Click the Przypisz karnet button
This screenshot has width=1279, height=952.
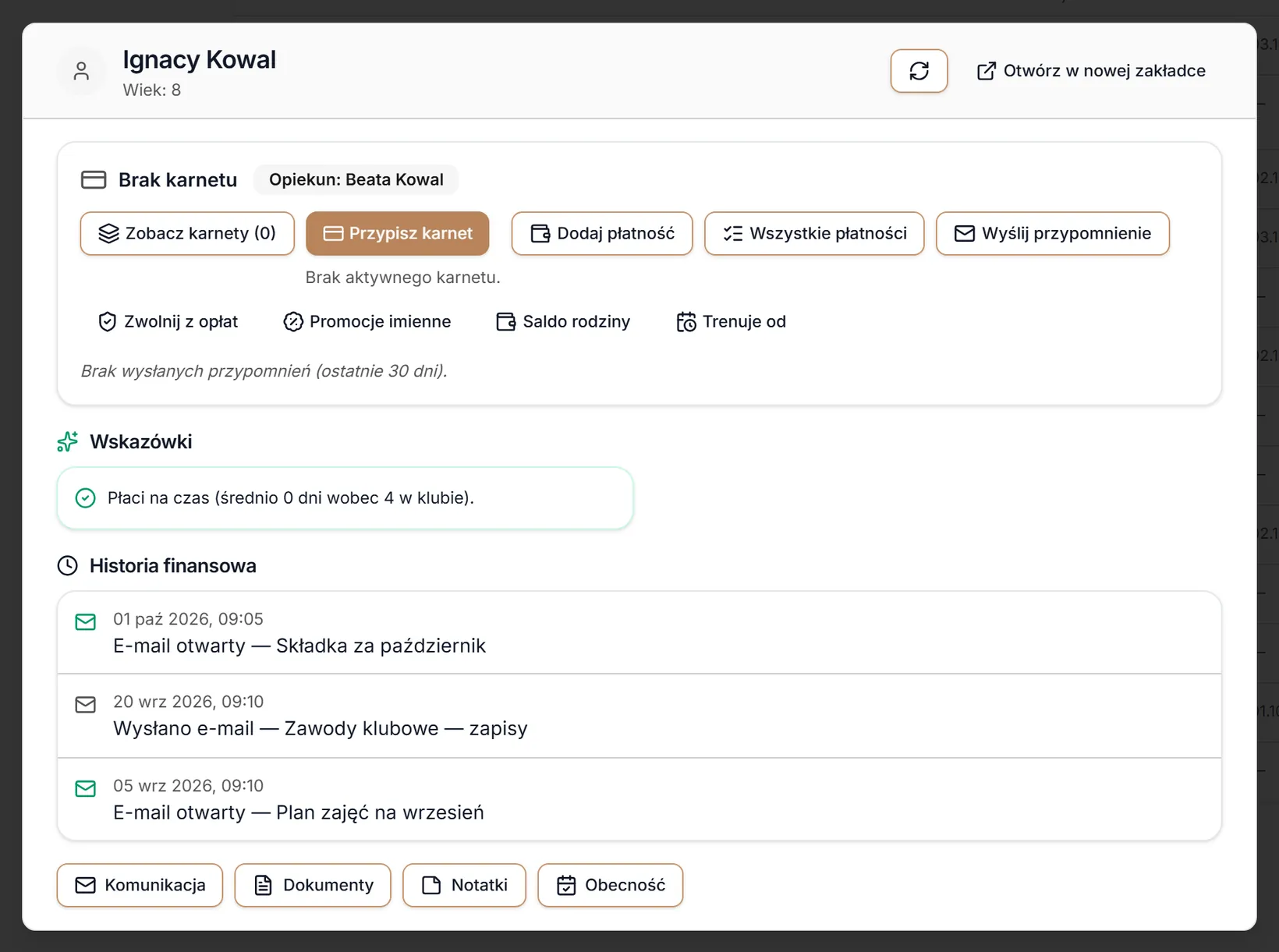pos(398,233)
